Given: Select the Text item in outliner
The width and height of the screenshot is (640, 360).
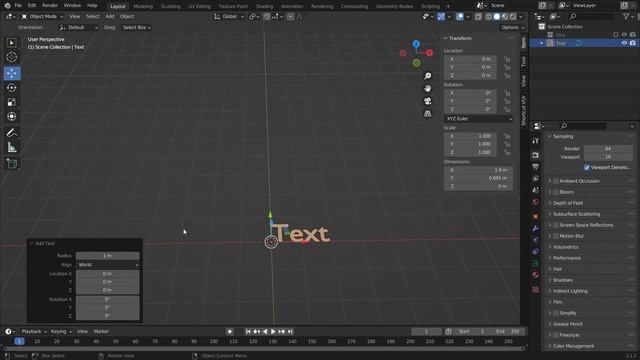Looking at the screenshot, I should pos(561,43).
